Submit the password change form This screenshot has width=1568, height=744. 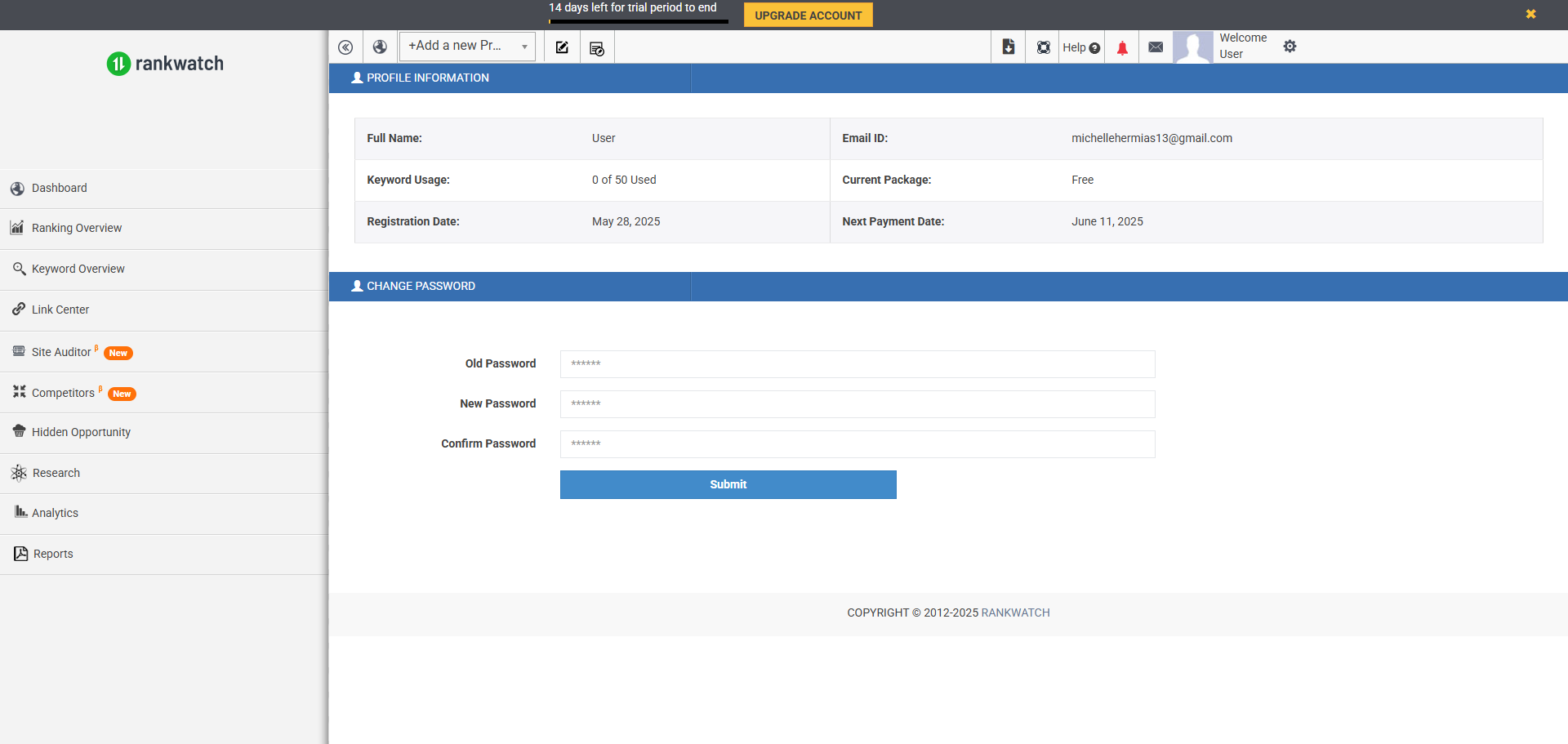pyautogui.click(x=728, y=484)
